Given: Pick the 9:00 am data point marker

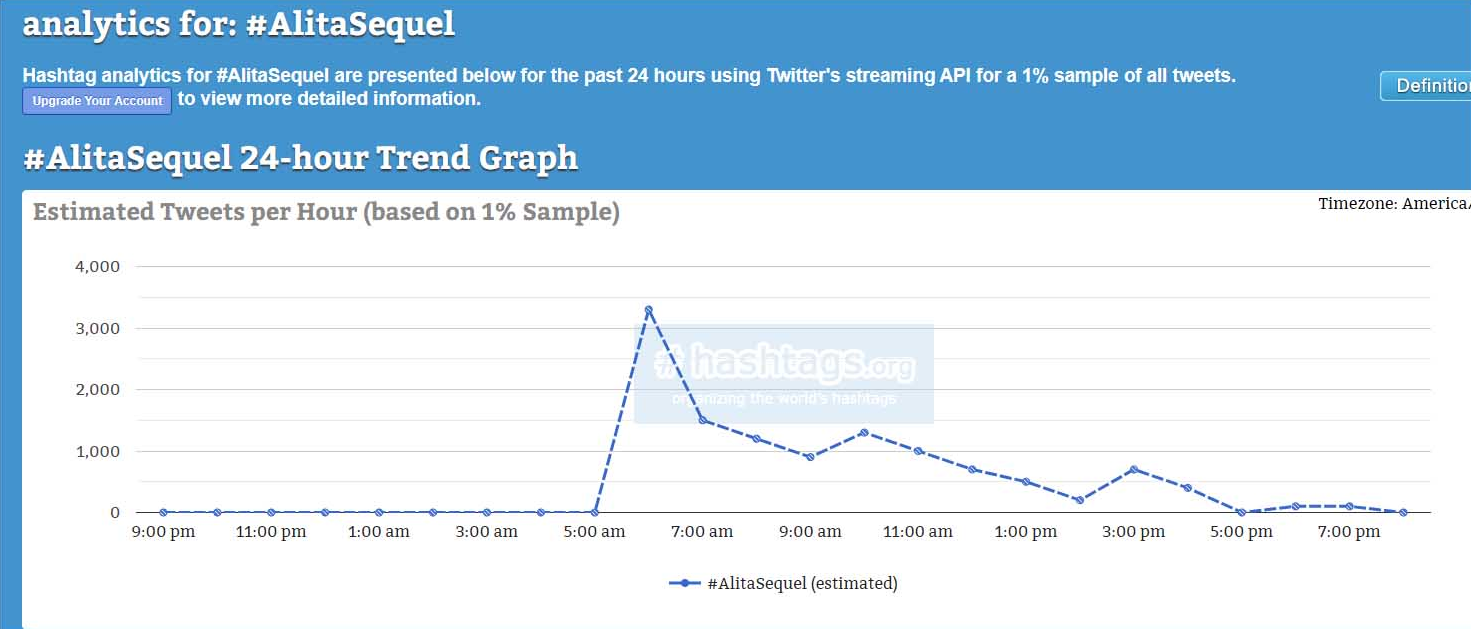Looking at the screenshot, I should pos(810,457).
